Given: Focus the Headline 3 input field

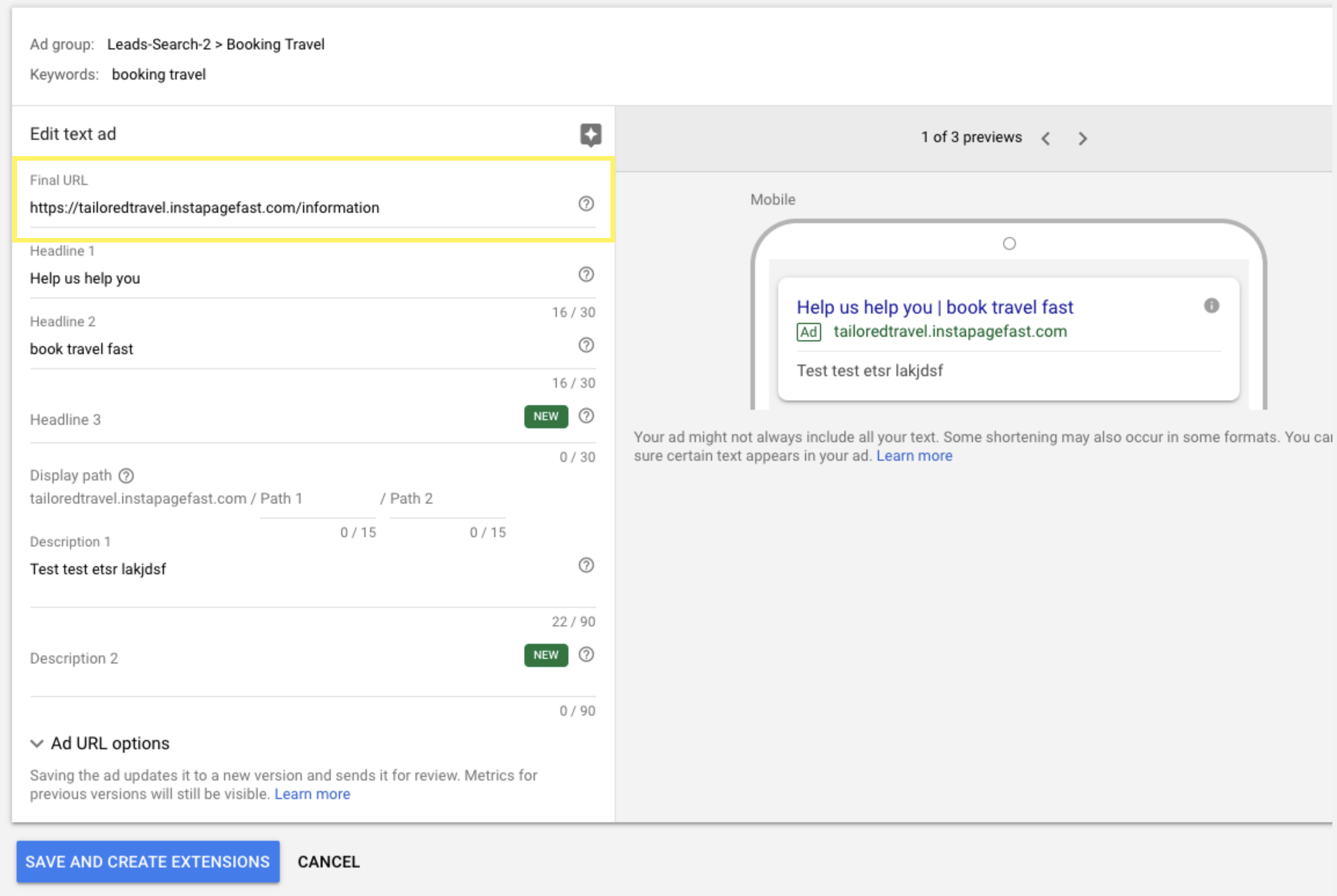Looking at the screenshot, I should 270,420.
